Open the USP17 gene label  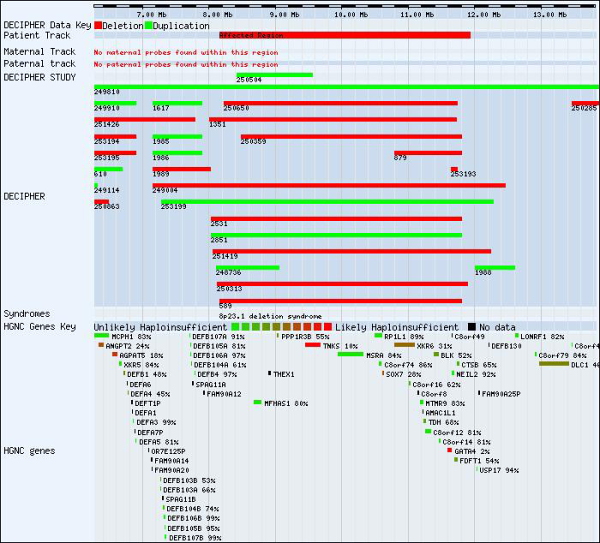coord(498,470)
